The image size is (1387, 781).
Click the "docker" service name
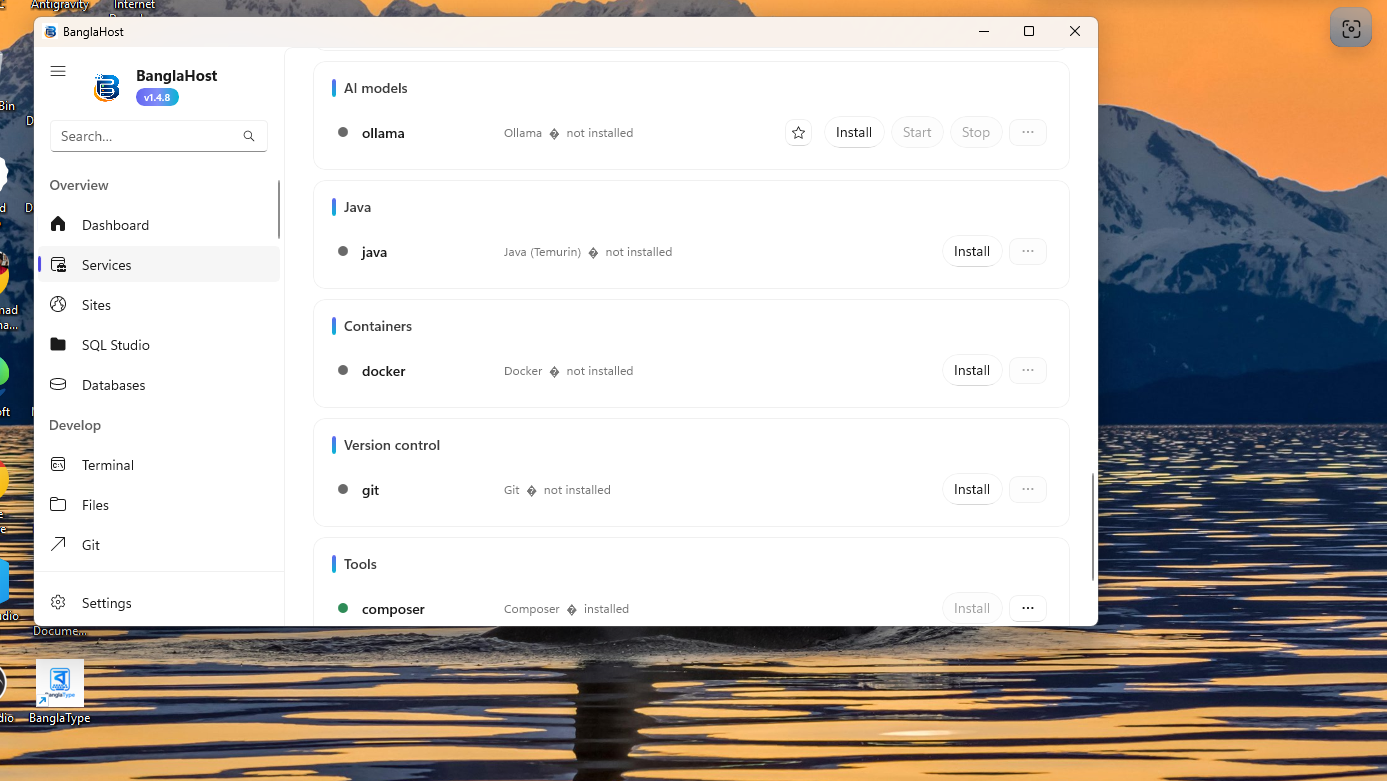click(384, 371)
